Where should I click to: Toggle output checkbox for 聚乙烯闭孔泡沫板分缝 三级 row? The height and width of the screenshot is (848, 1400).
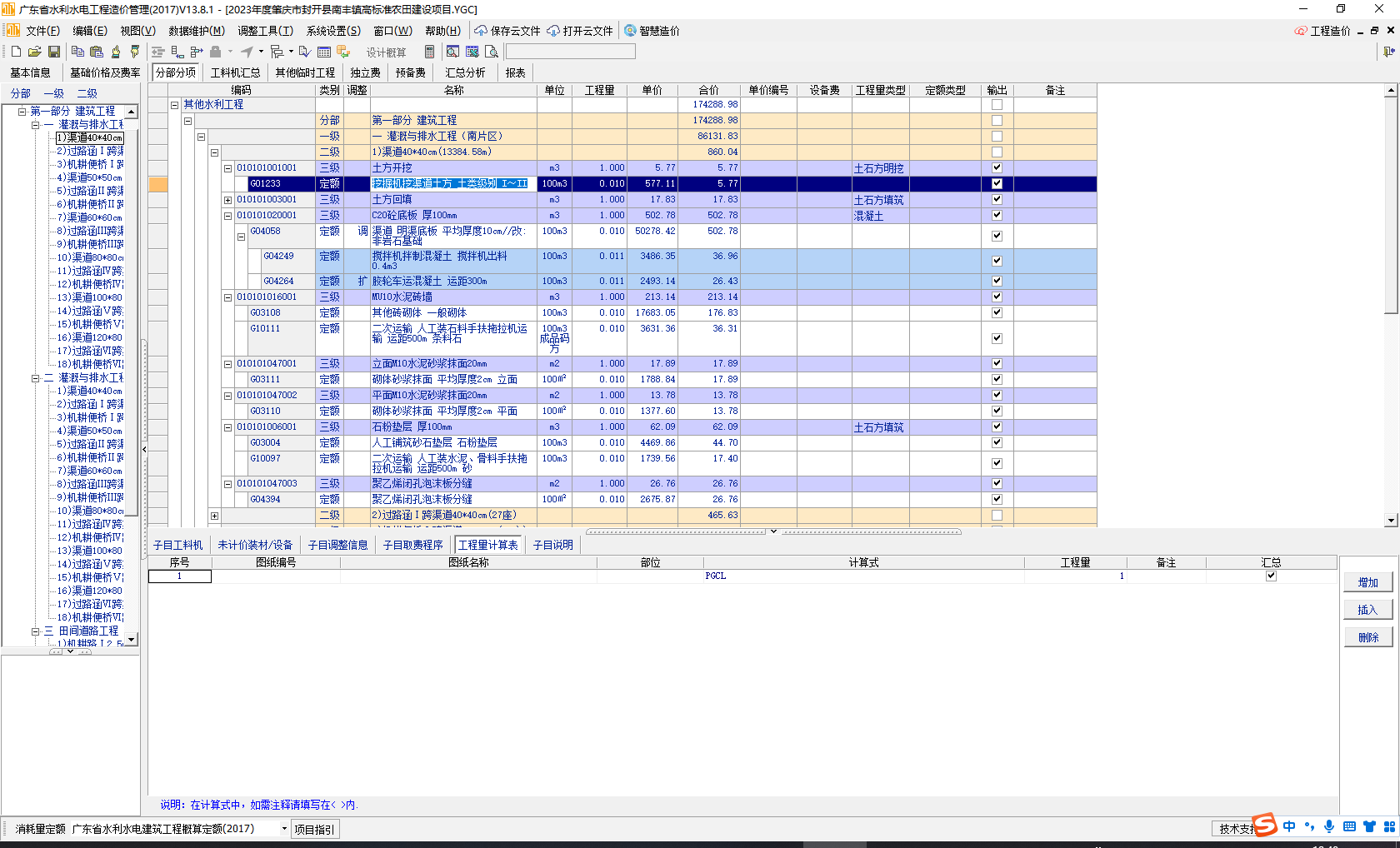[x=997, y=483]
